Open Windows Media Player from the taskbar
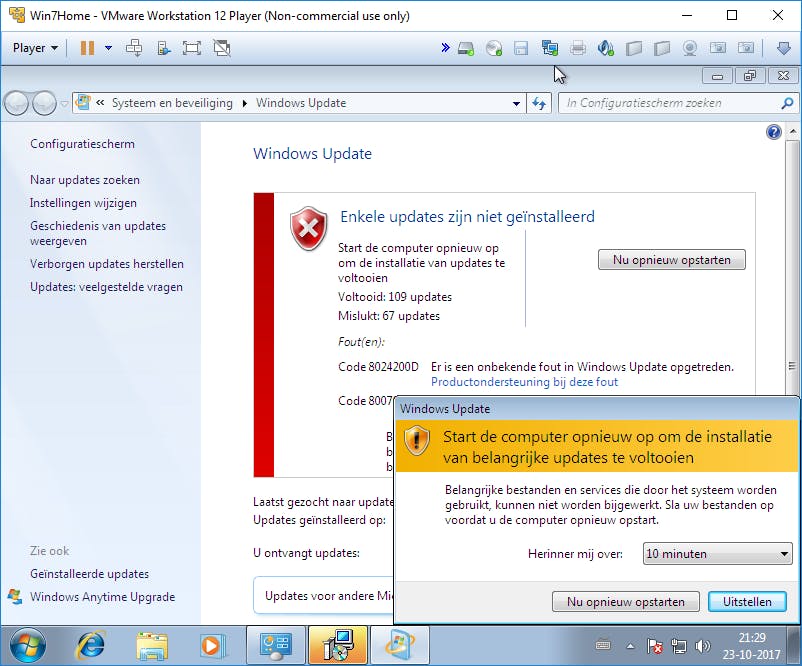 pyautogui.click(x=211, y=646)
